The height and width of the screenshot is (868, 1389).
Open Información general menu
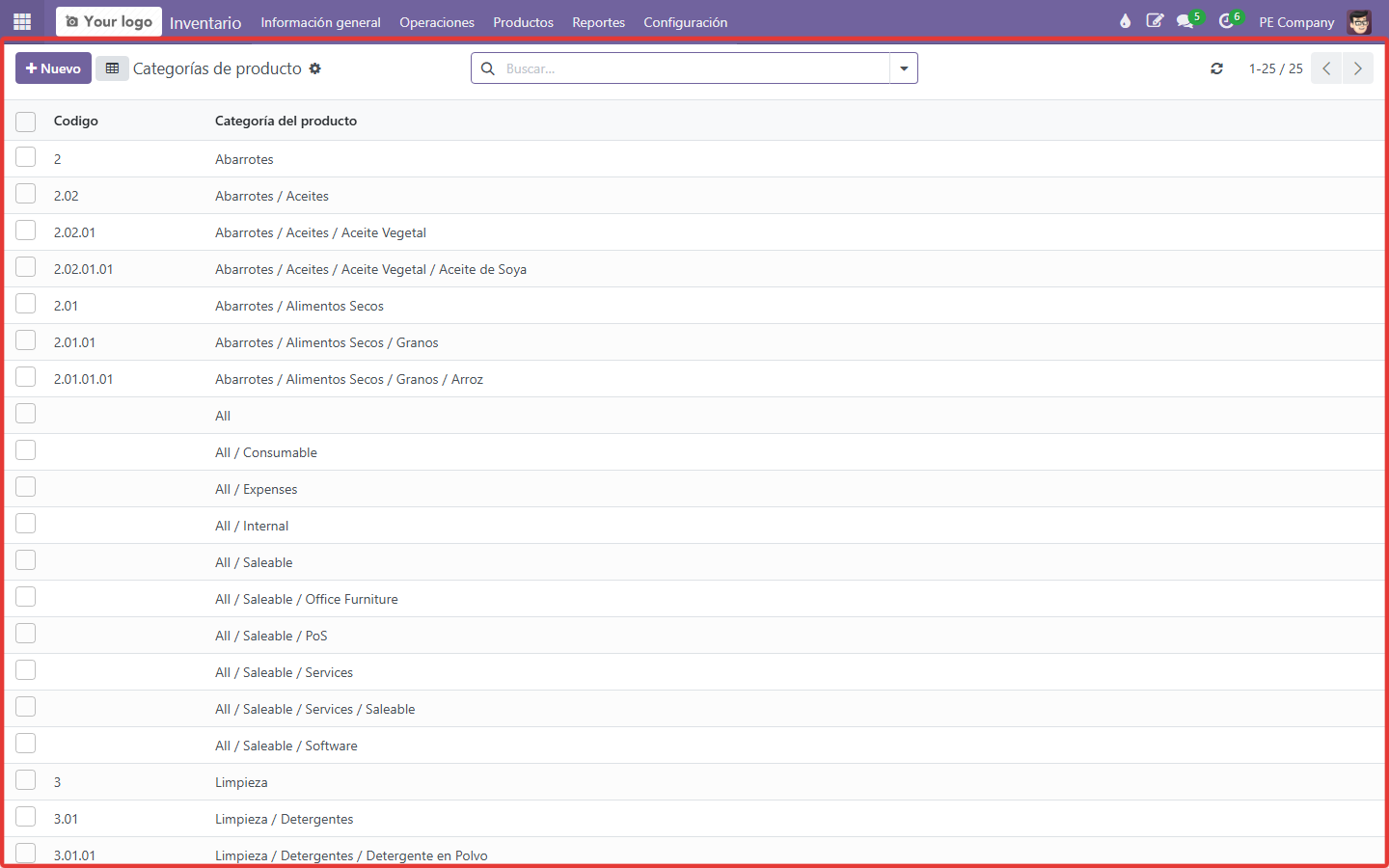[x=320, y=22]
